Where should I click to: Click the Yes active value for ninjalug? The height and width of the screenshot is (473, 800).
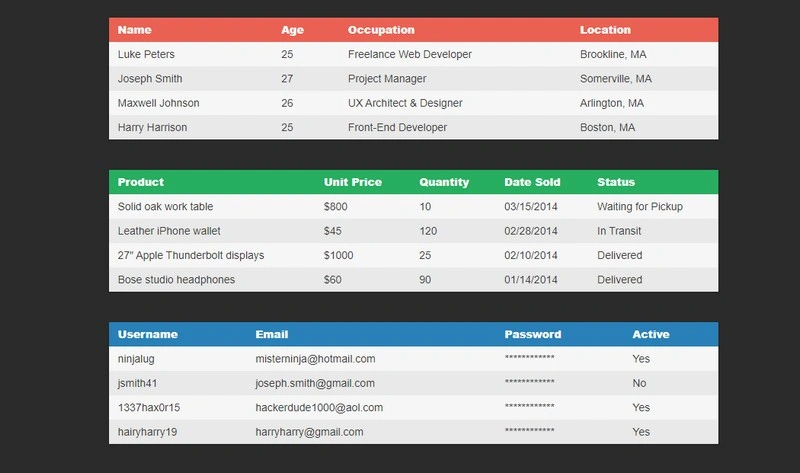[x=641, y=359]
